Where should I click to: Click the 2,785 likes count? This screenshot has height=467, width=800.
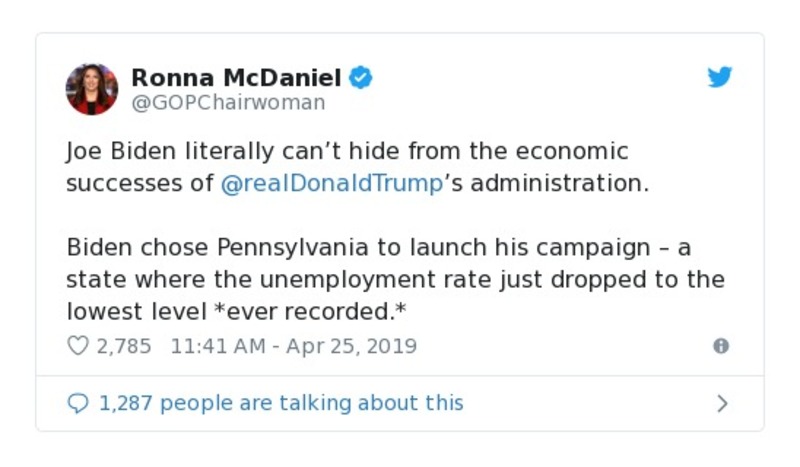[123, 346]
